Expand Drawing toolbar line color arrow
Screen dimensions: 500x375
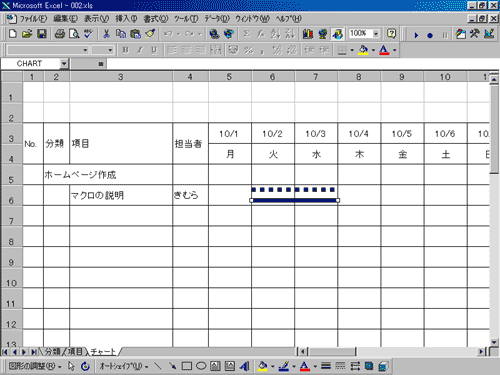294,366
